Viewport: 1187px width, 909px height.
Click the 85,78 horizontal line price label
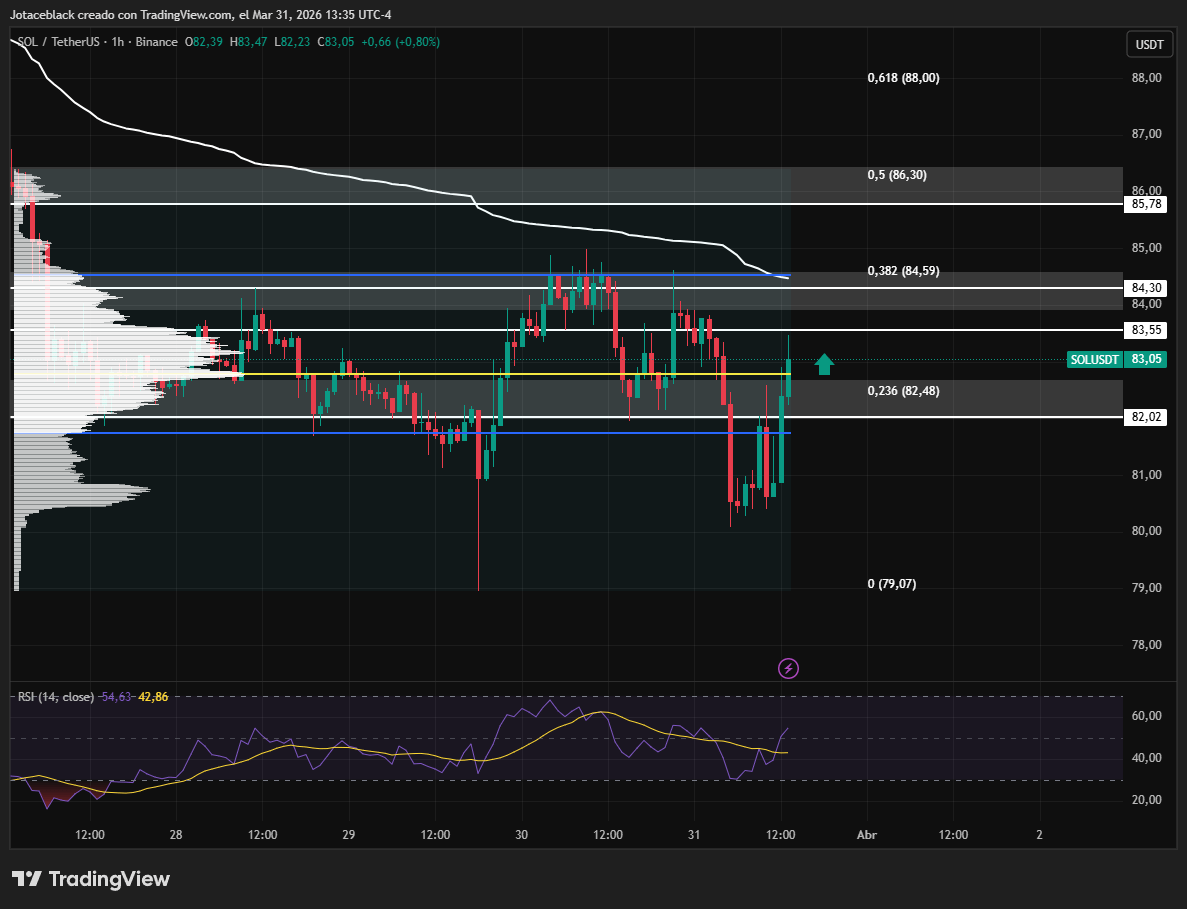pyautogui.click(x=1145, y=204)
